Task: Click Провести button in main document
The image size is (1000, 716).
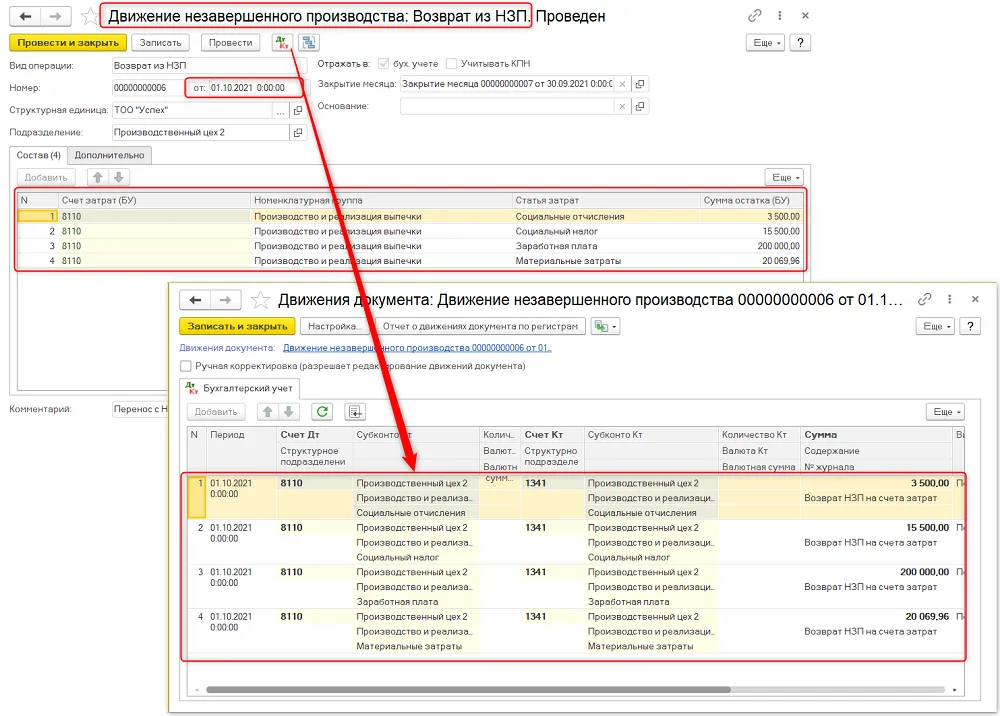Action: click(230, 43)
